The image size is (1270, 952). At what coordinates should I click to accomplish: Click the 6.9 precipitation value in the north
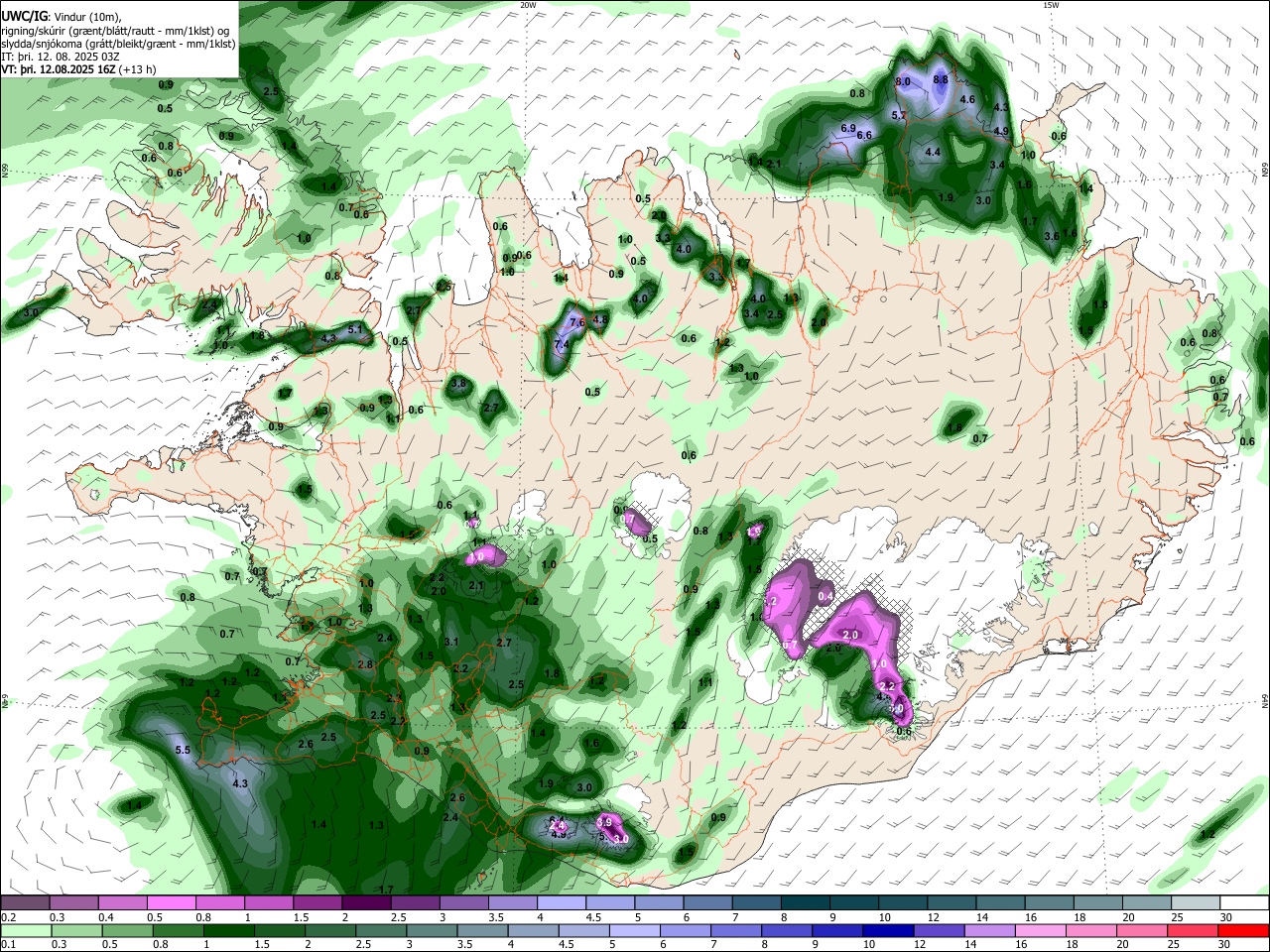coord(848,128)
